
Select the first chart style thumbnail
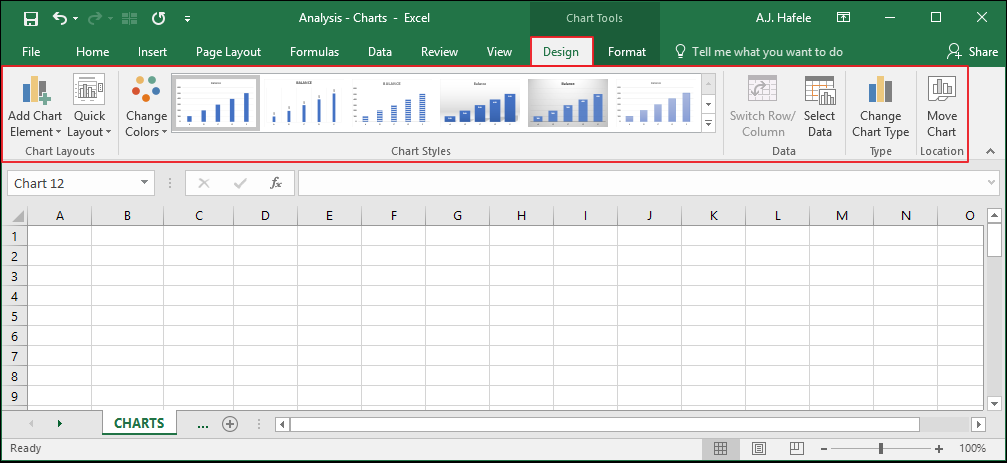(216, 103)
